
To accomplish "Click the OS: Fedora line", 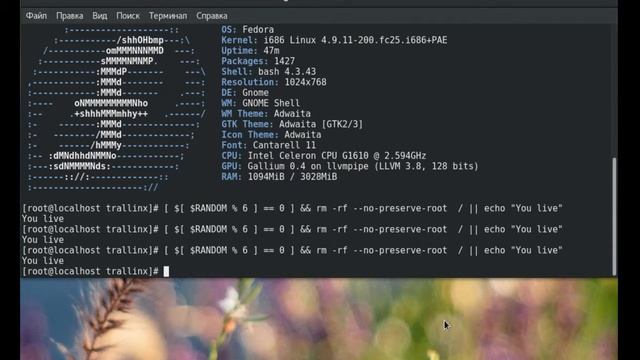I will point(248,29).
